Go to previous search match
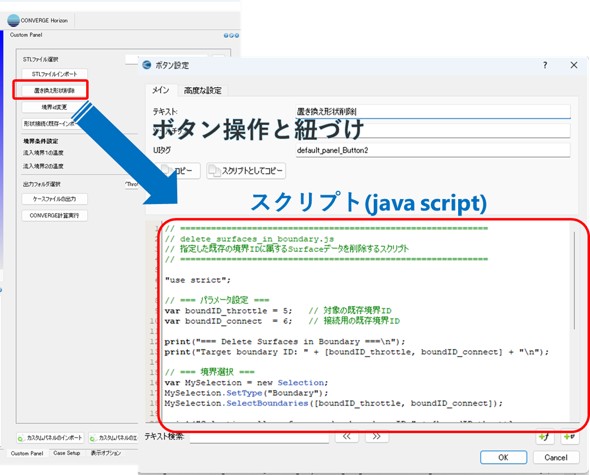 [347, 436]
